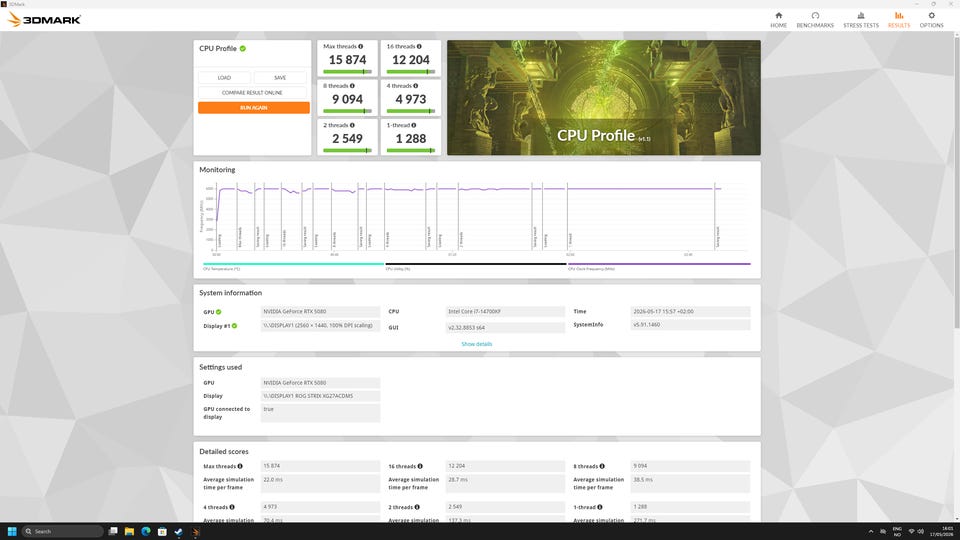This screenshot has width=960, height=540.
Task: Click the orange RUN AGAIN button
Action: click(253, 108)
